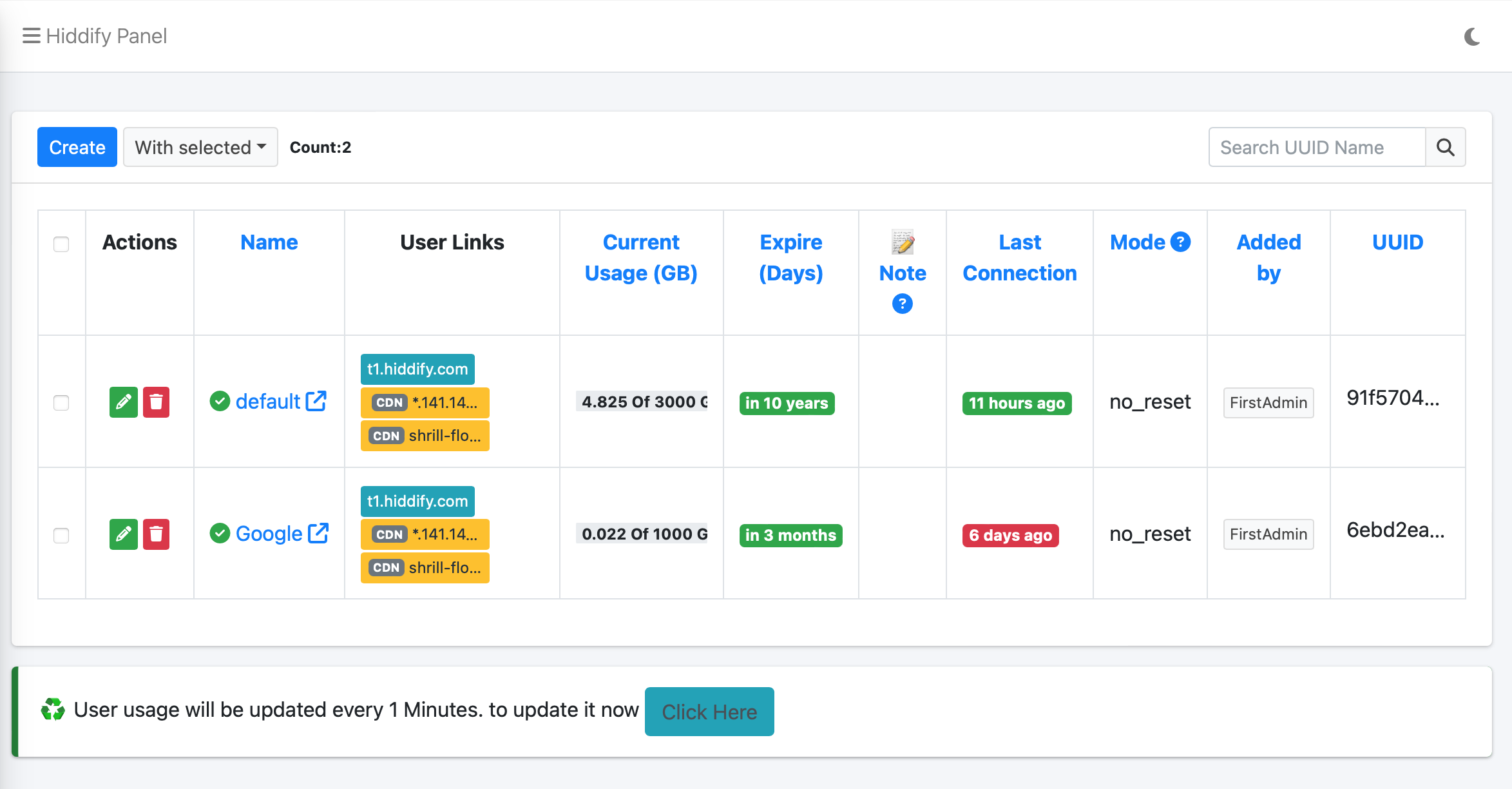Viewport: 1512px width, 789px height.
Task: Open the default user link
Action: pyautogui.click(x=267, y=402)
